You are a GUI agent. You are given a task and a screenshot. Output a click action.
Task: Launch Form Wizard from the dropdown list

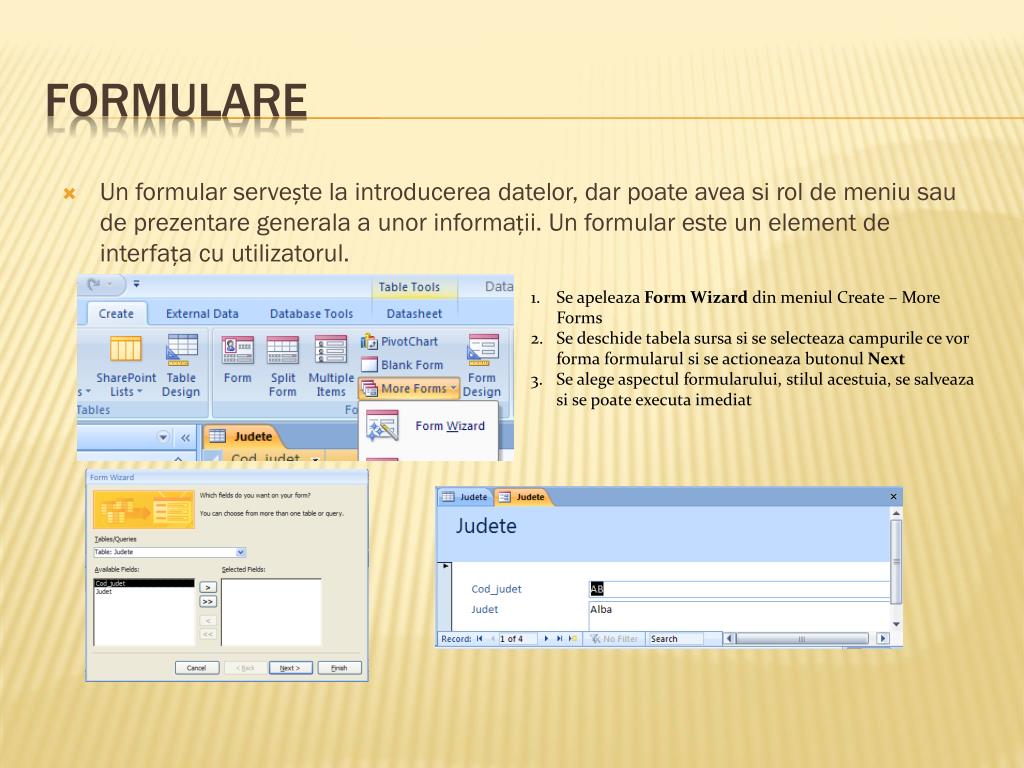(x=426, y=426)
